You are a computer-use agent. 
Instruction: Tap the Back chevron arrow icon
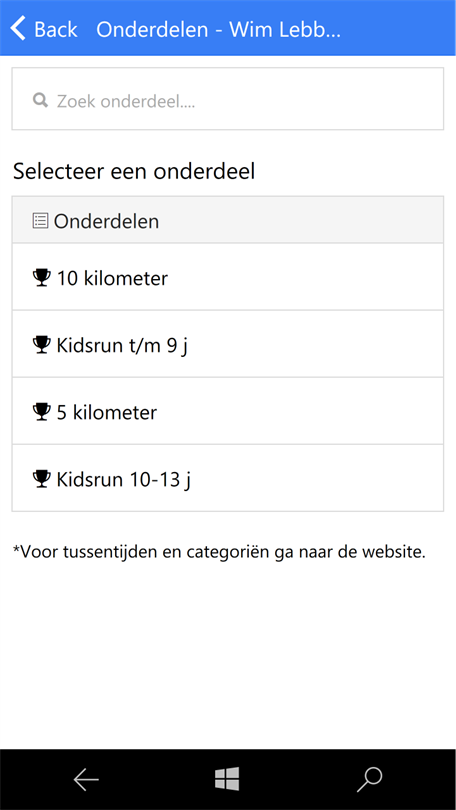[18, 28]
